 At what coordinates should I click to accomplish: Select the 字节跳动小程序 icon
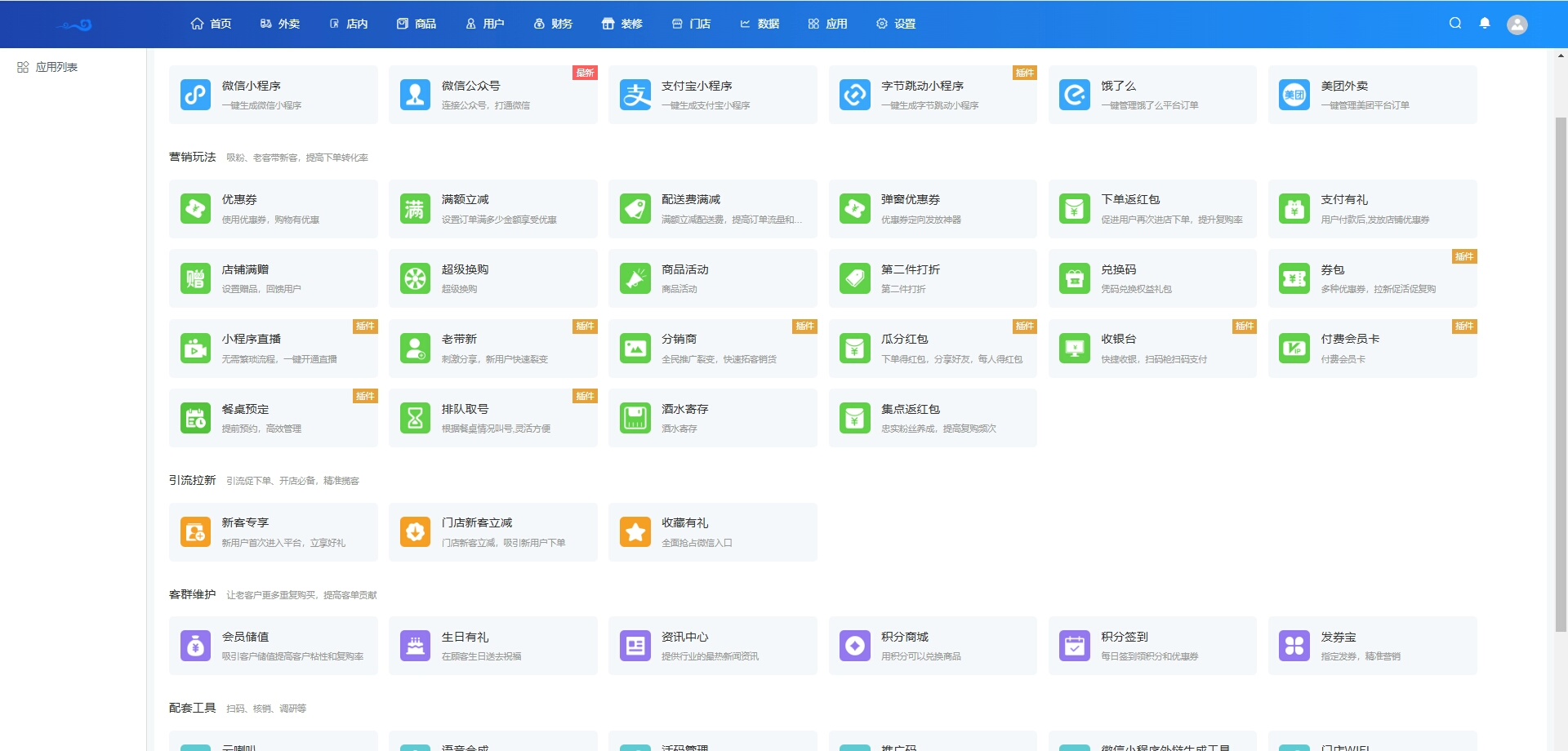(x=855, y=95)
